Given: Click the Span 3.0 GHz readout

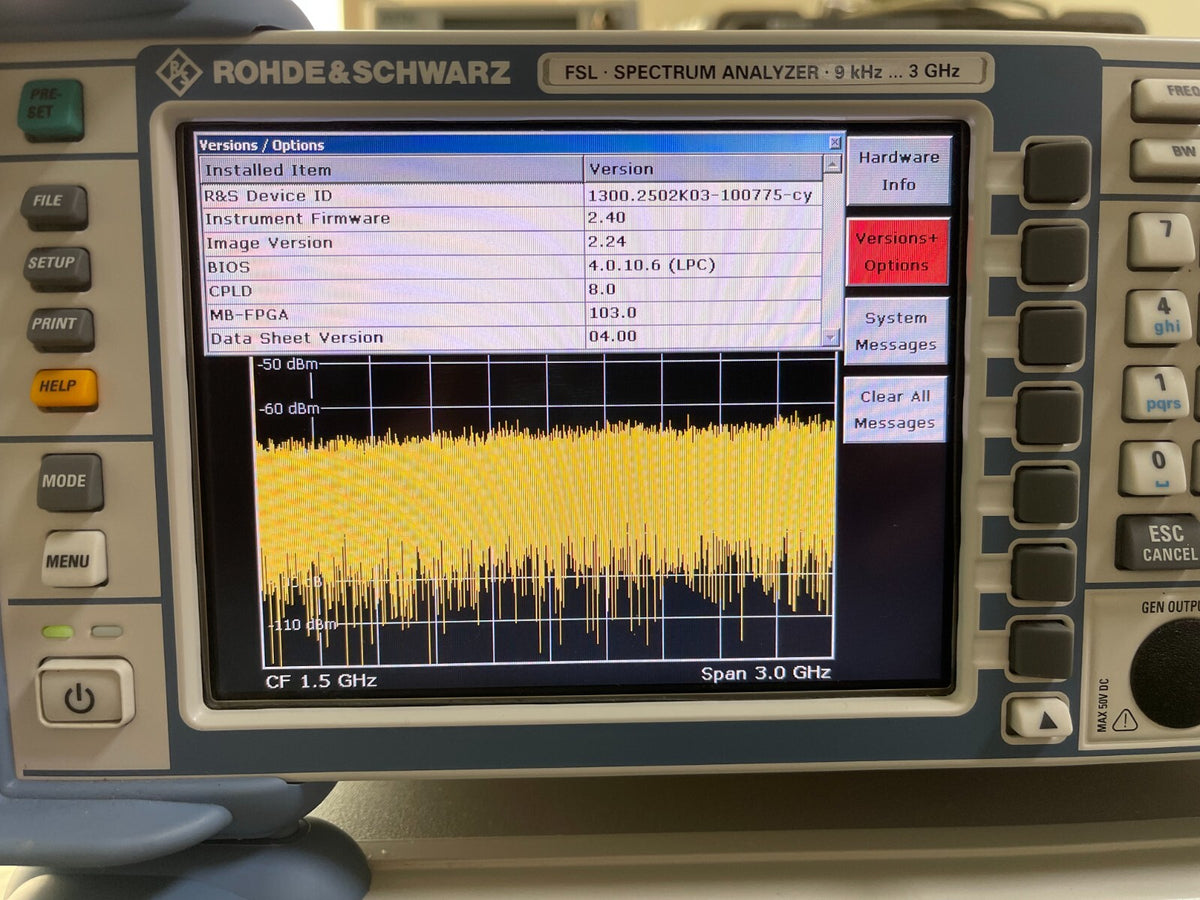Looking at the screenshot, I should (x=765, y=674).
